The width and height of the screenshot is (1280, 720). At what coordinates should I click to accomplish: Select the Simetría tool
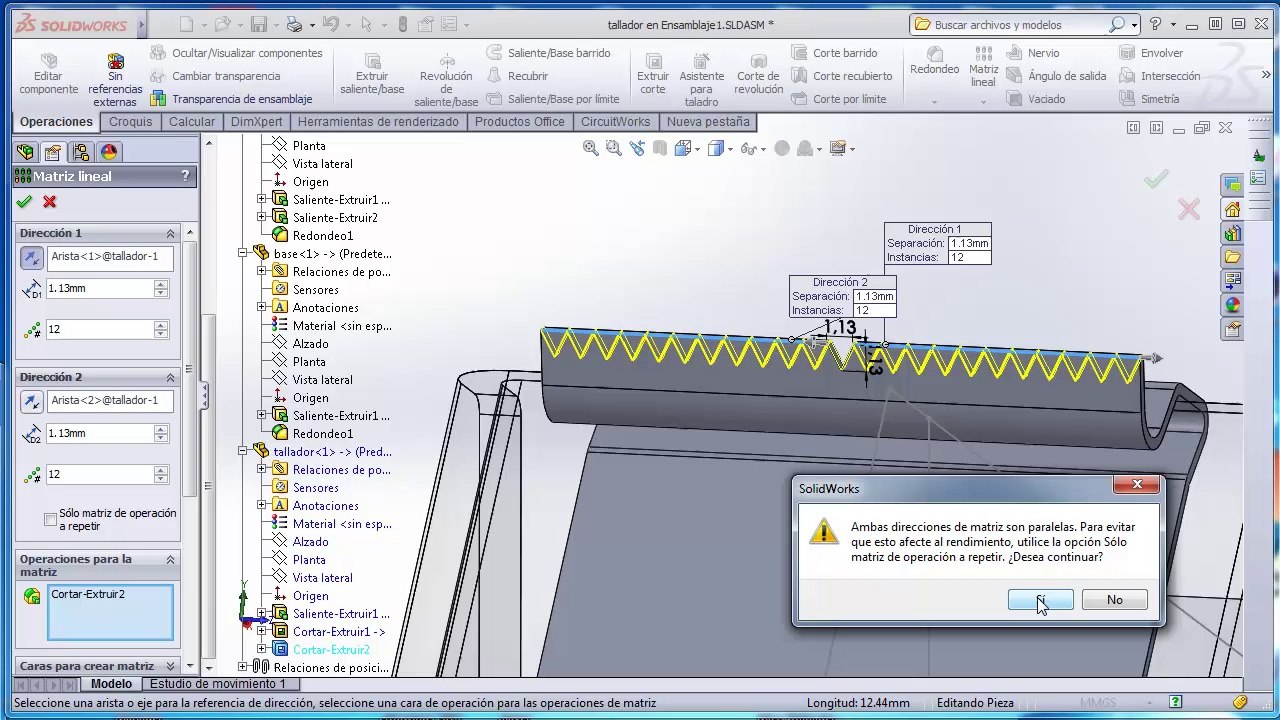(x=1149, y=99)
